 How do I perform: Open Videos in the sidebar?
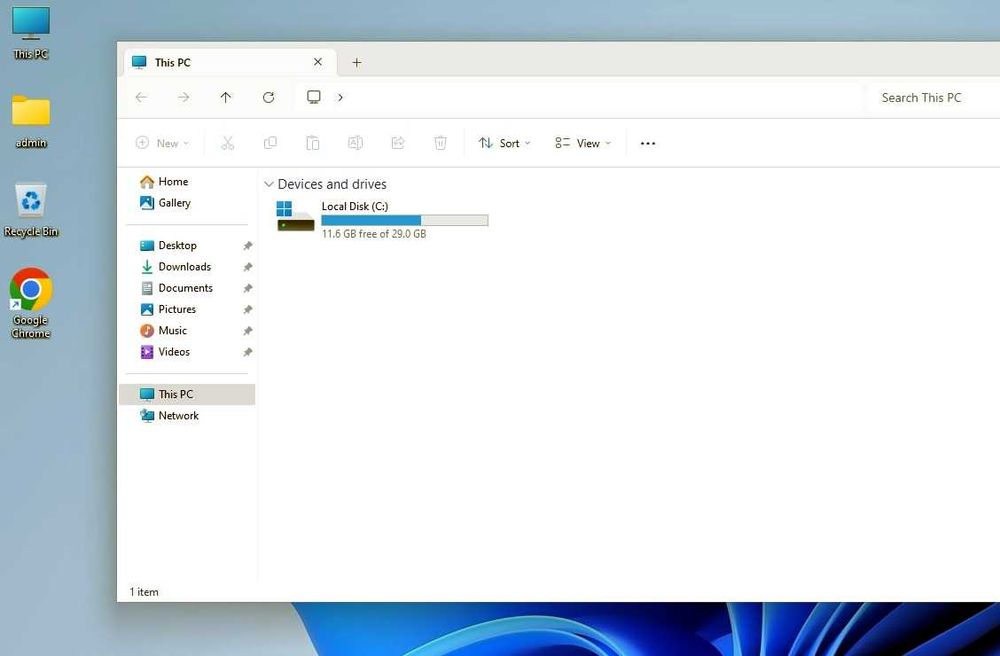coord(165,352)
